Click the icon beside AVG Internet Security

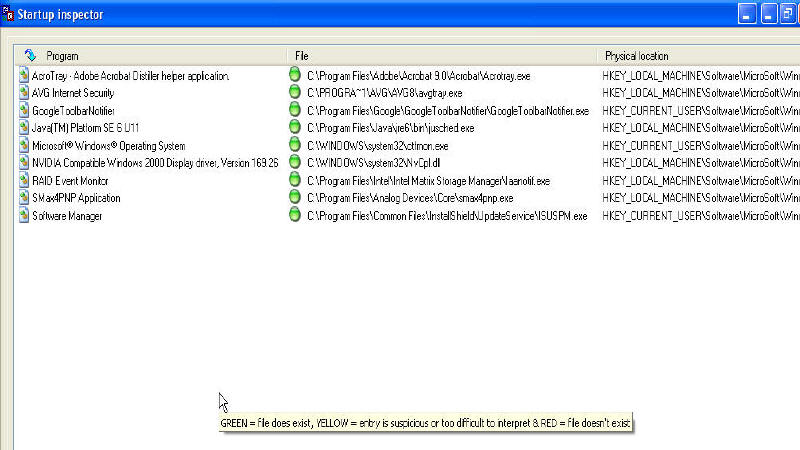tap(24, 93)
